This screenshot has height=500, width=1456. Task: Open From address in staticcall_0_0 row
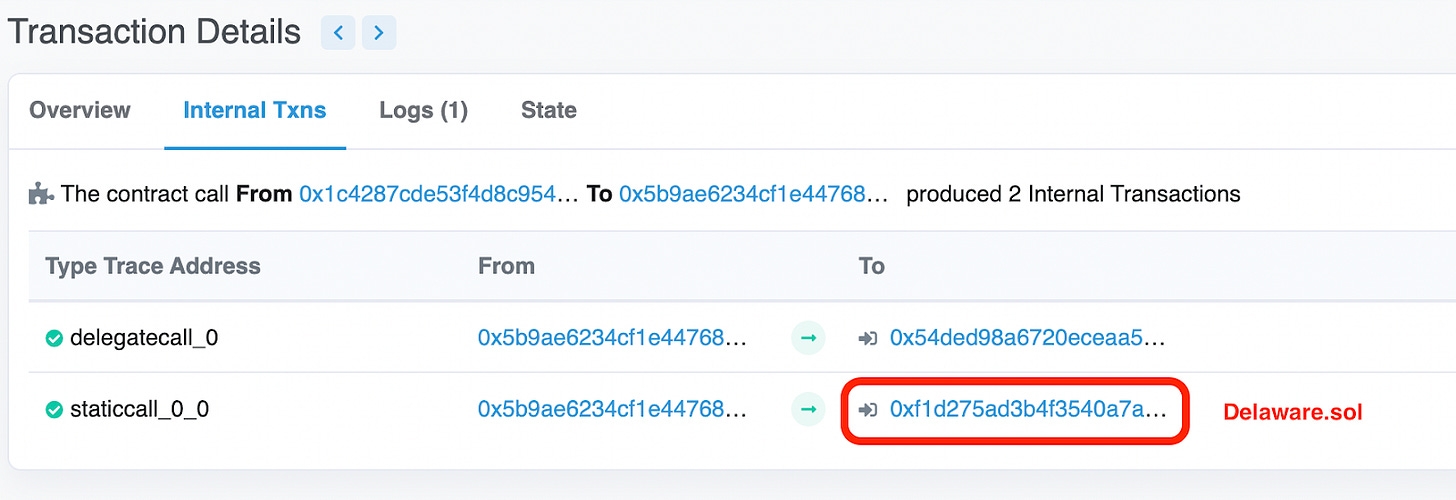coord(612,409)
